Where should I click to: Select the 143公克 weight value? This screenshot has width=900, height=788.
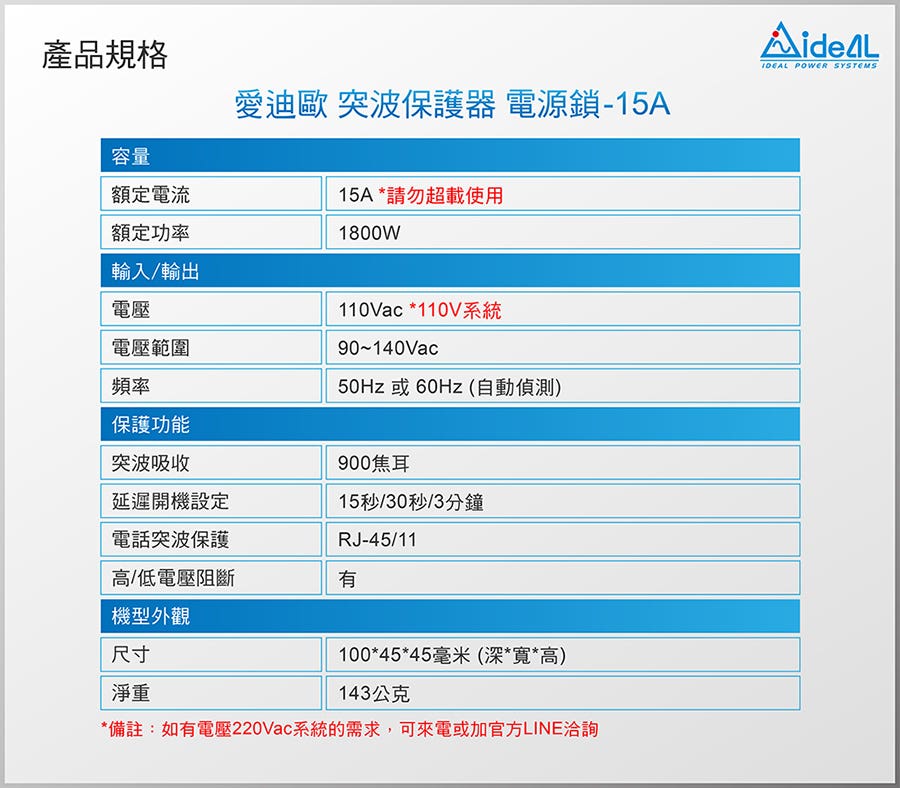374,694
